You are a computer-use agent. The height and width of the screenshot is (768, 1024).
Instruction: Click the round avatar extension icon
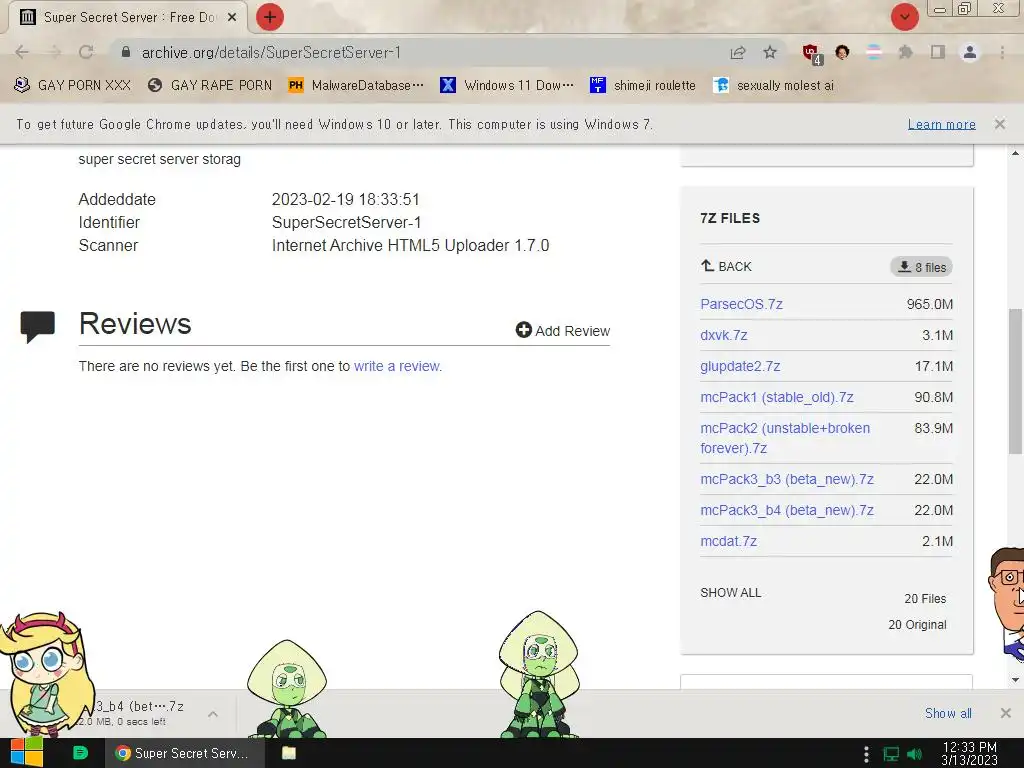(842, 52)
